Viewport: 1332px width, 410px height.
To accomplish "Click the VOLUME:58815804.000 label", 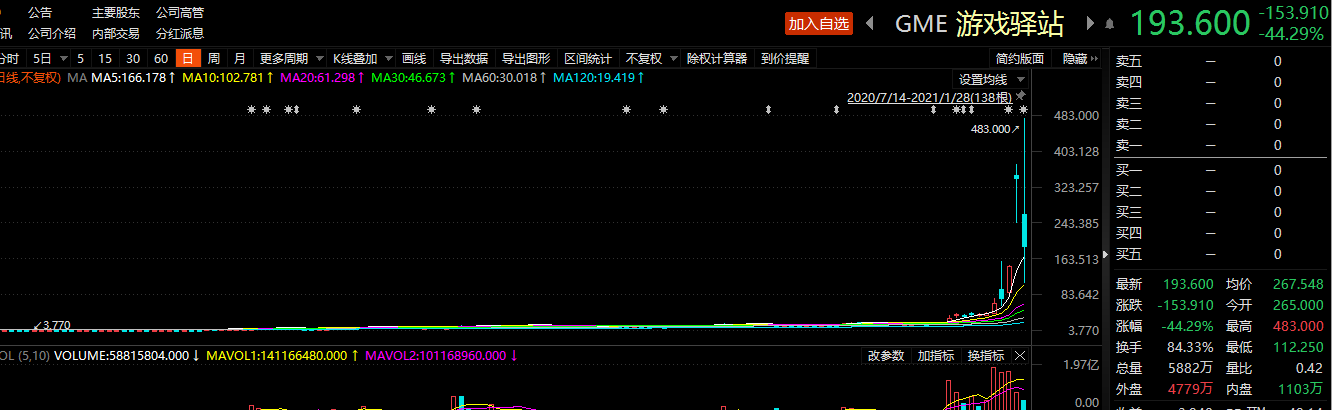I will click(126, 355).
